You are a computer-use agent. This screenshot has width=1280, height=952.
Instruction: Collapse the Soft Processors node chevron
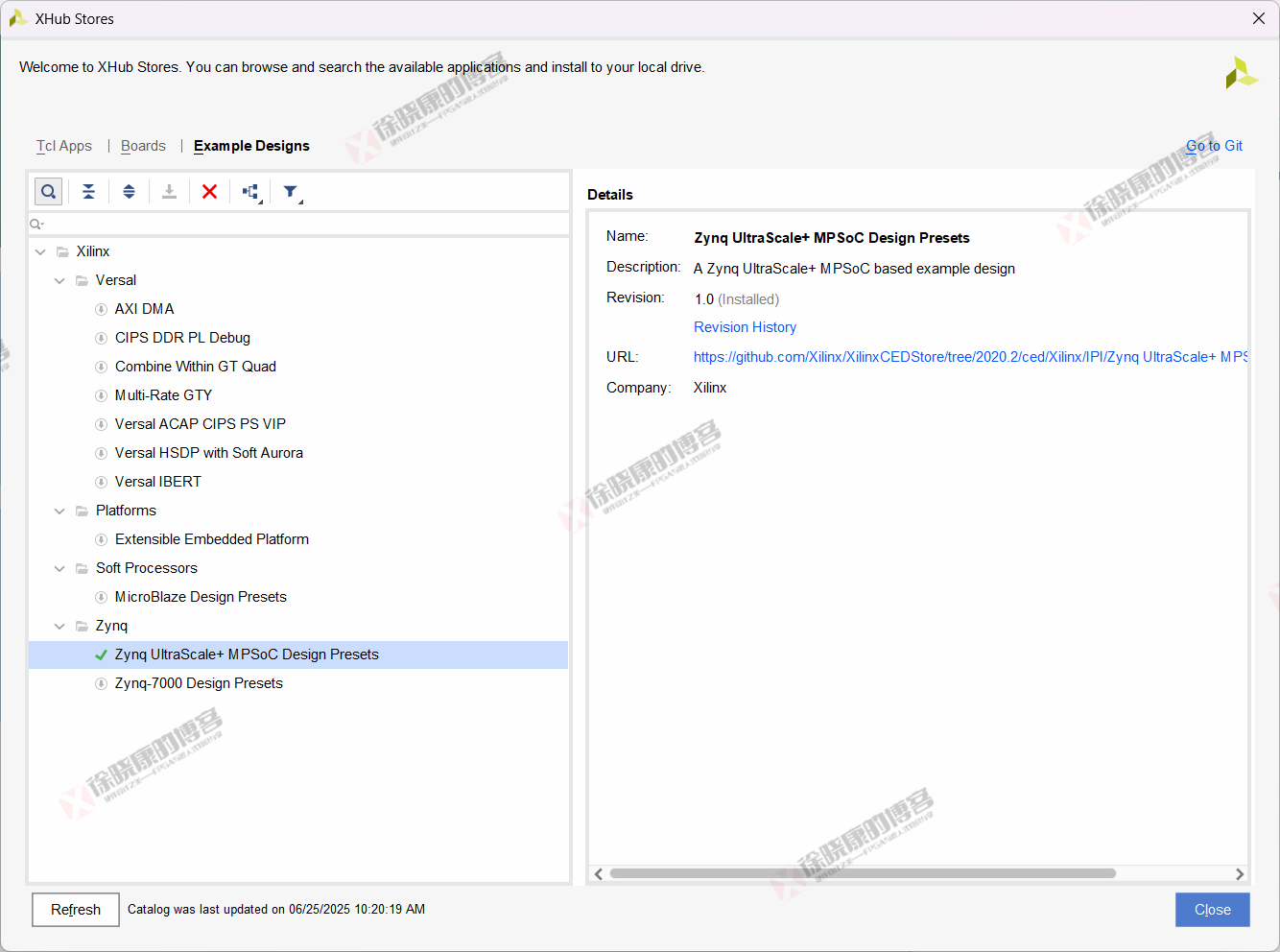click(59, 568)
